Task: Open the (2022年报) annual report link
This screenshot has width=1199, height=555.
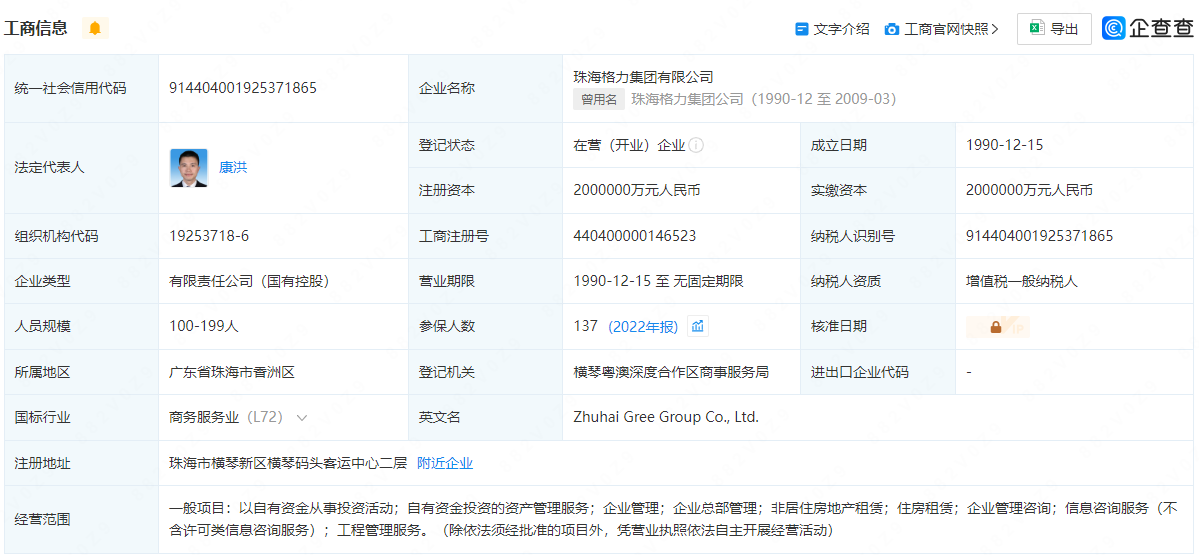Action: (x=642, y=326)
